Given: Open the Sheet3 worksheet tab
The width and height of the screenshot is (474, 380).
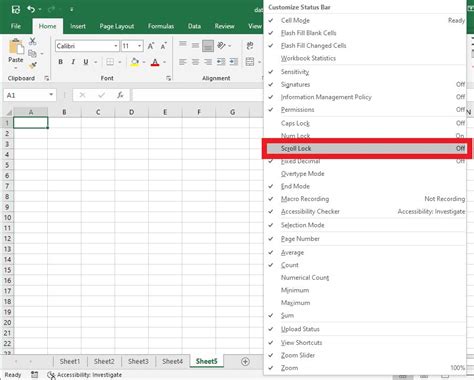Looking at the screenshot, I should click(x=138, y=361).
